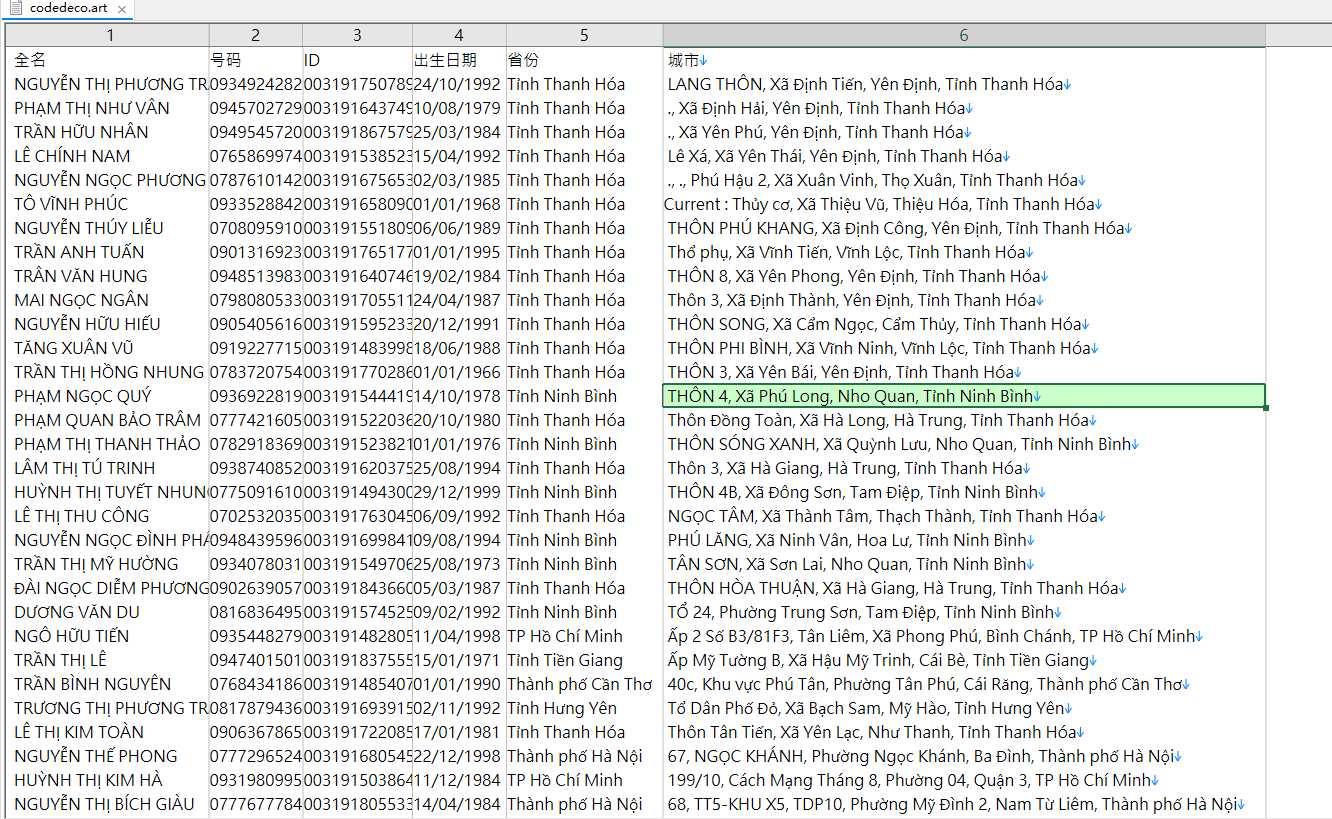Select the name LÊ CHÍNH NAM

click(72, 156)
